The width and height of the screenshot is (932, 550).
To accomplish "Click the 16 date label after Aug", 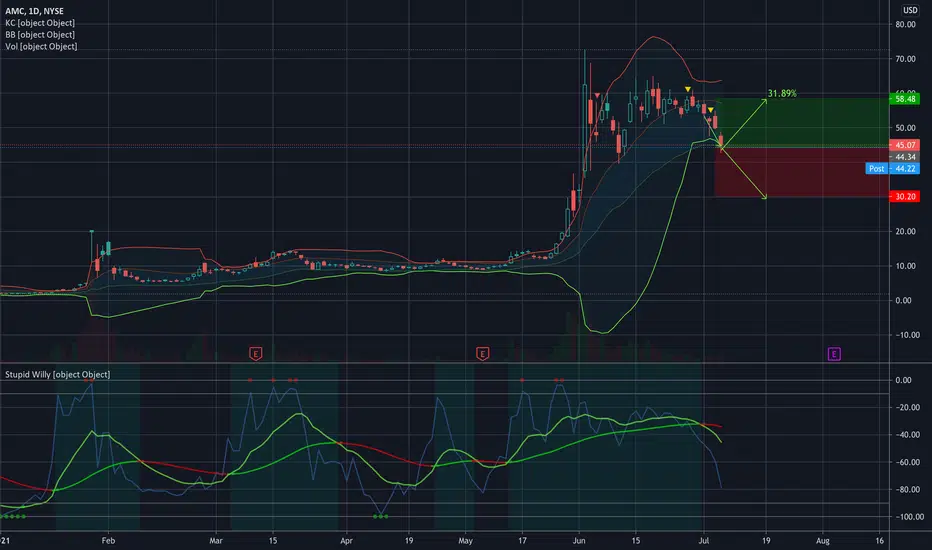I will click(x=880, y=540).
